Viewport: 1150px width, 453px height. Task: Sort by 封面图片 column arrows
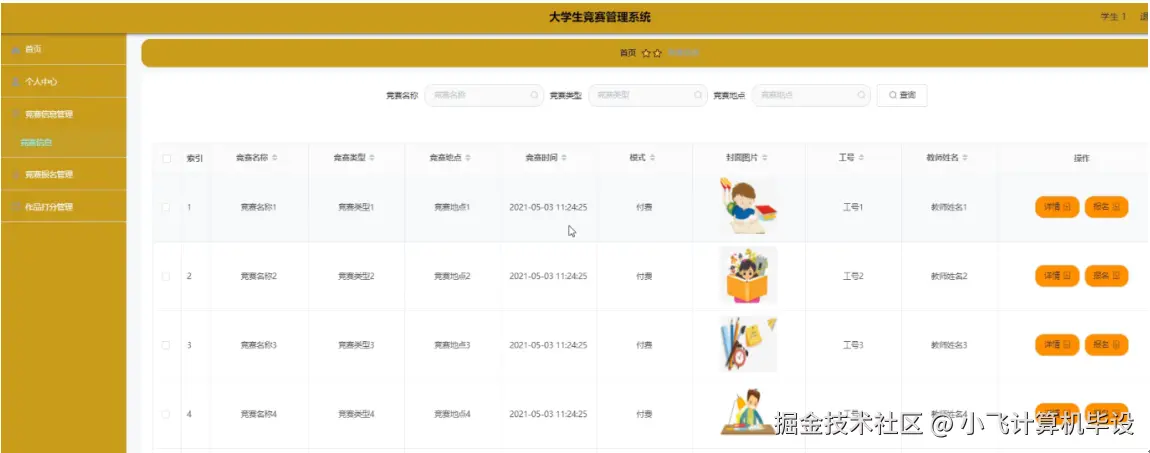pyautogui.click(x=766, y=158)
